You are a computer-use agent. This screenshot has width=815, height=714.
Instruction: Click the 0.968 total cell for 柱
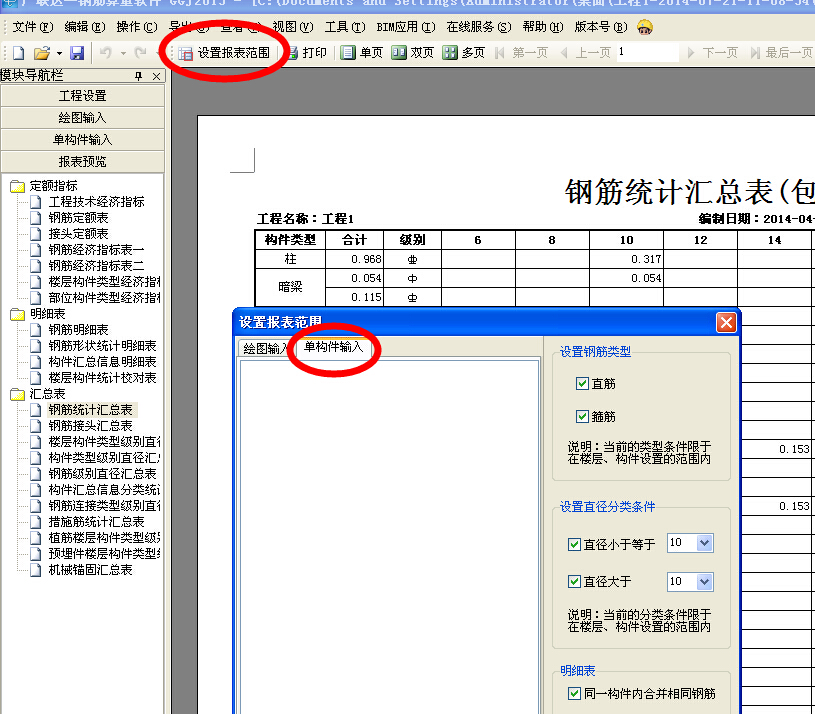pos(354,259)
